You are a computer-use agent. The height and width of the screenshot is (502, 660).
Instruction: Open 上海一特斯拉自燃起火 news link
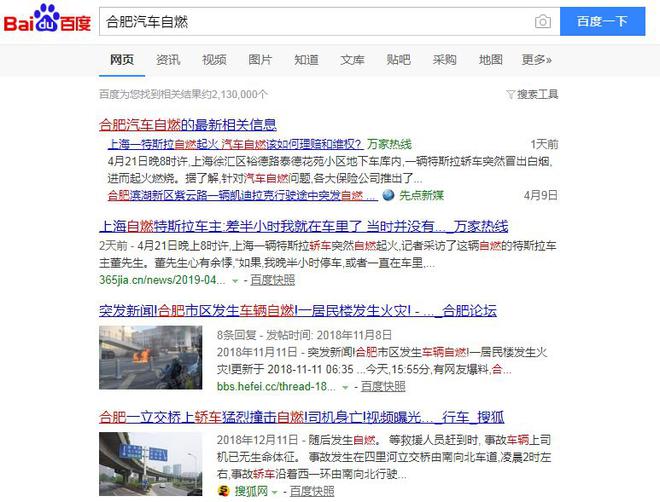pos(235,144)
